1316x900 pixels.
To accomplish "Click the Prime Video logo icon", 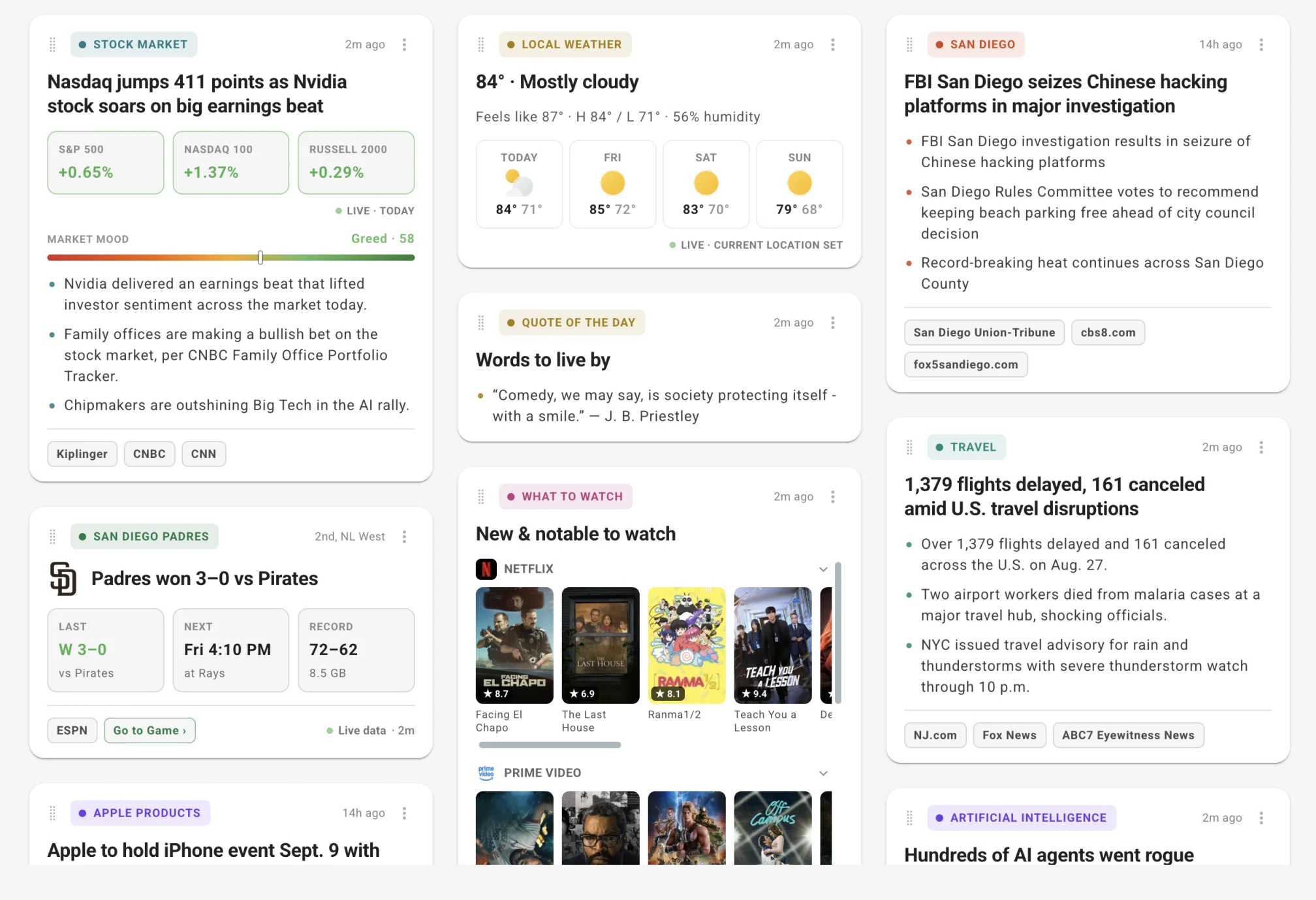I will click(x=486, y=773).
